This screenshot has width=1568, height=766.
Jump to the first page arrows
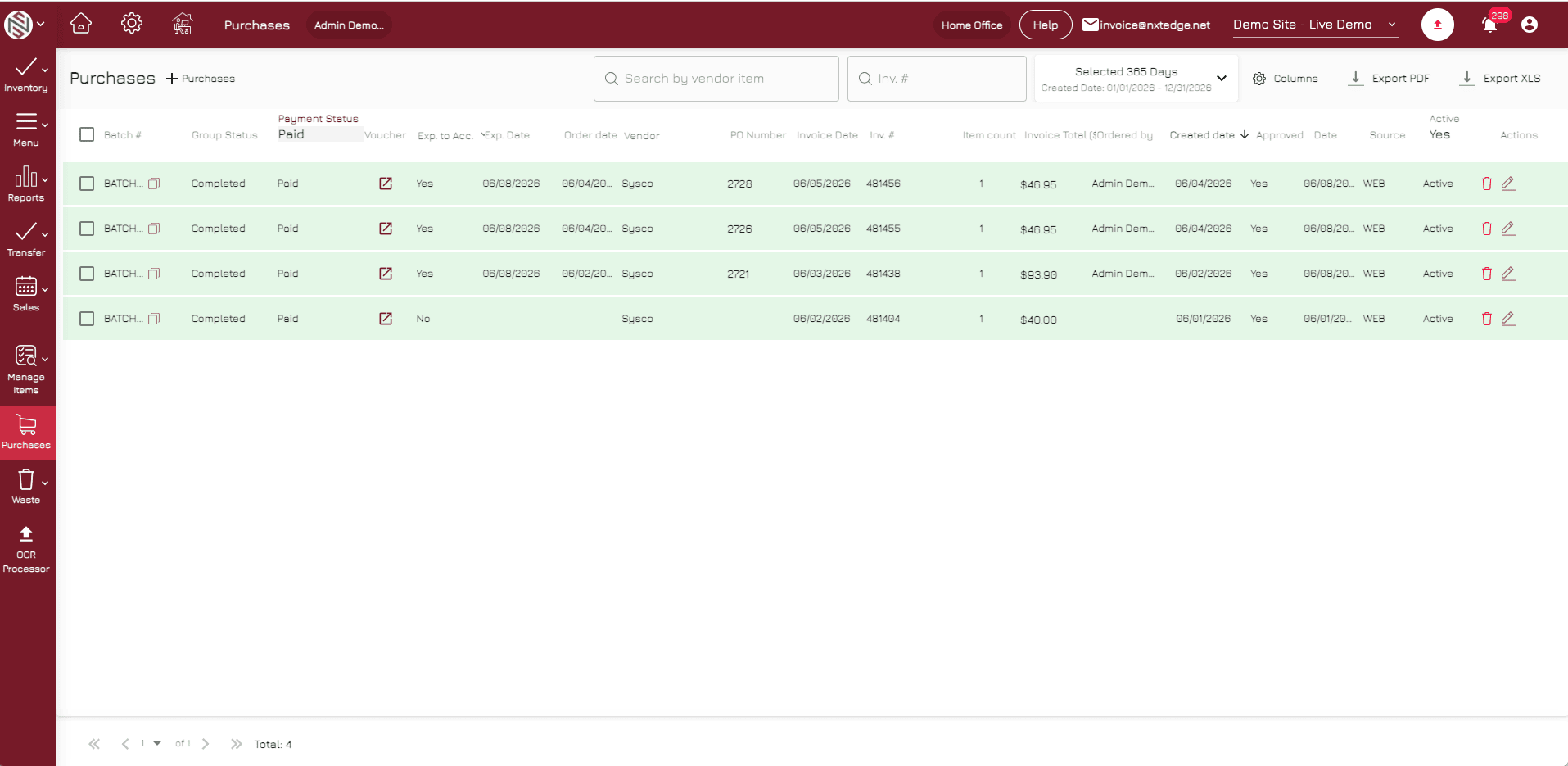tap(94, 744)
